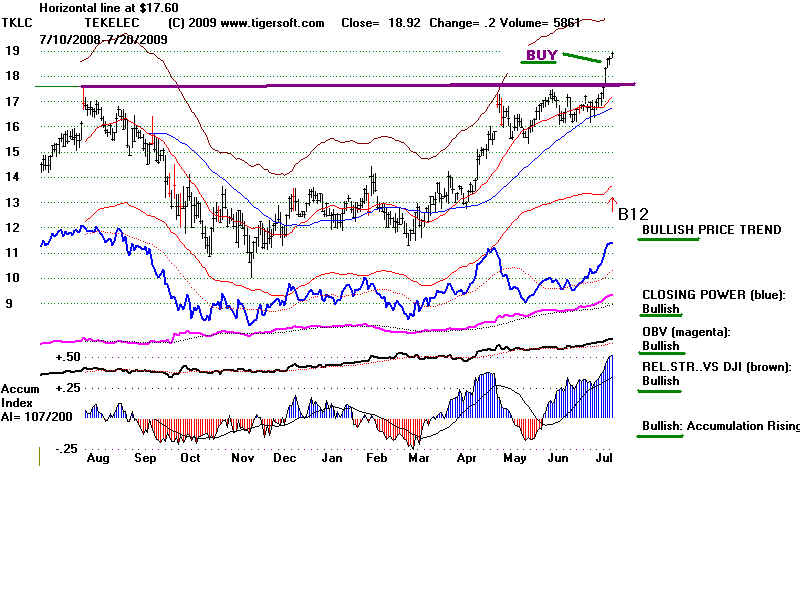800x600 pixels.
Task: Select the "Volume= 5861" value
Action: click(540, 23)
